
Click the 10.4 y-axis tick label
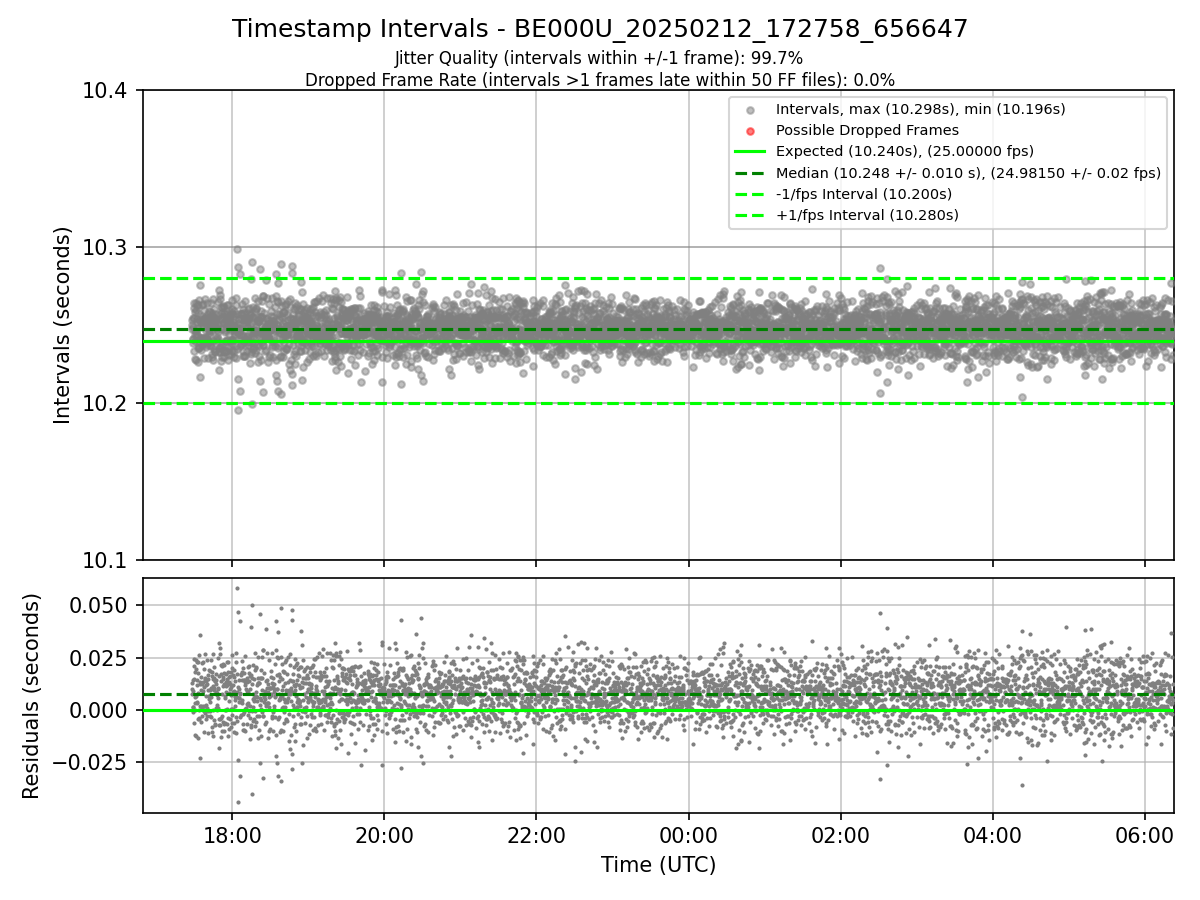tap(105, 91)
